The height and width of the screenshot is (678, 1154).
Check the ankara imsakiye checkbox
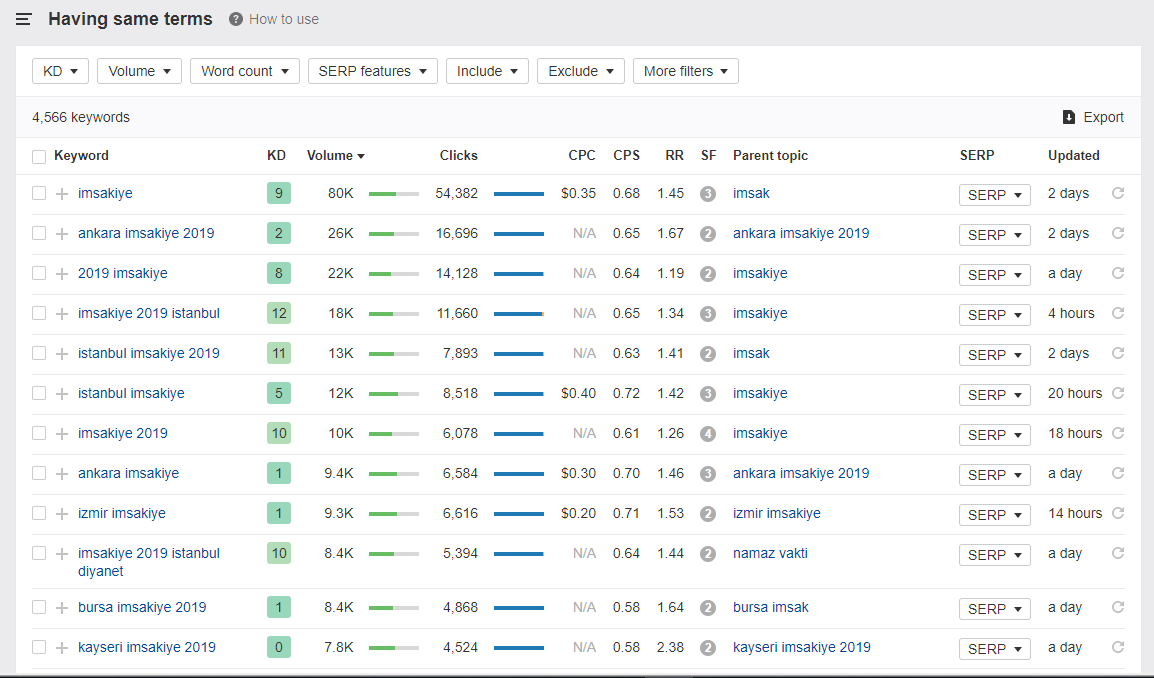click(x=39, y=473)
